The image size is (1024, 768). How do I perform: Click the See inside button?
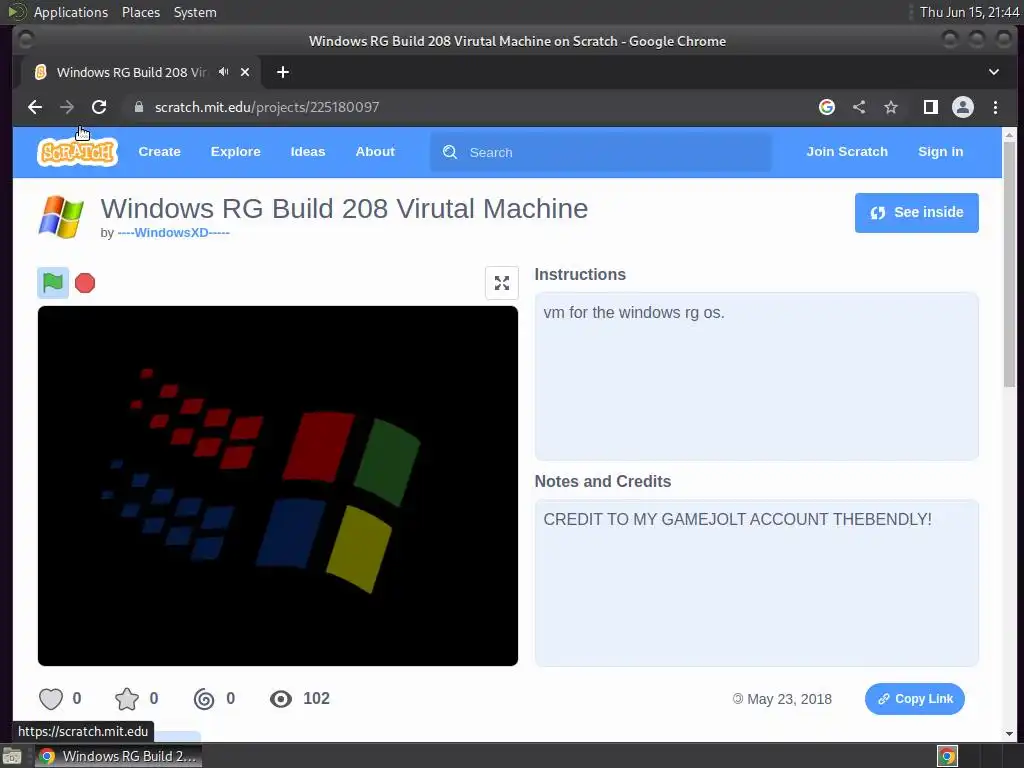[916, 212]
